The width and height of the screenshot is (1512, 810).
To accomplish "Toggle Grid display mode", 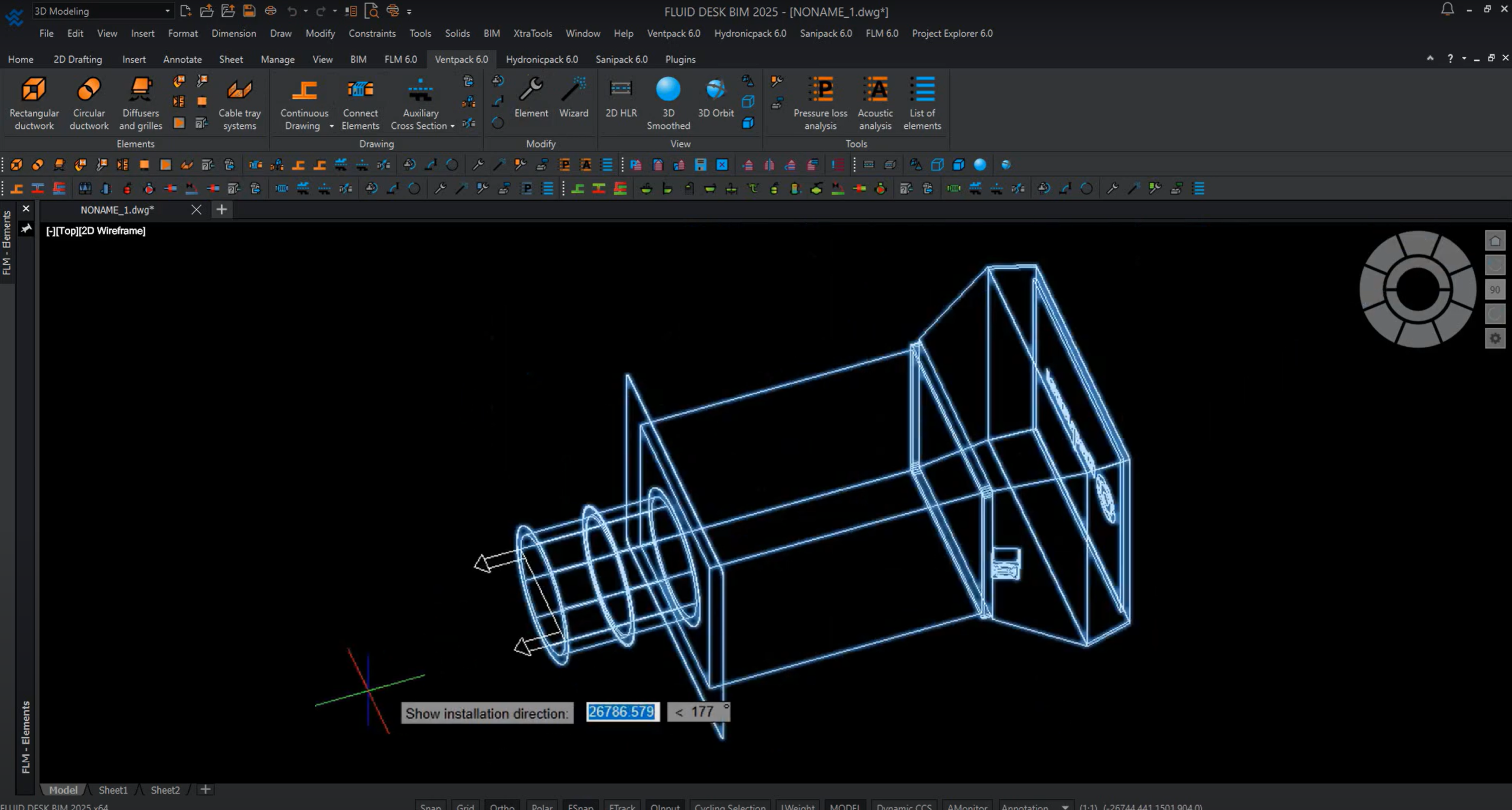I will point(465,806).
